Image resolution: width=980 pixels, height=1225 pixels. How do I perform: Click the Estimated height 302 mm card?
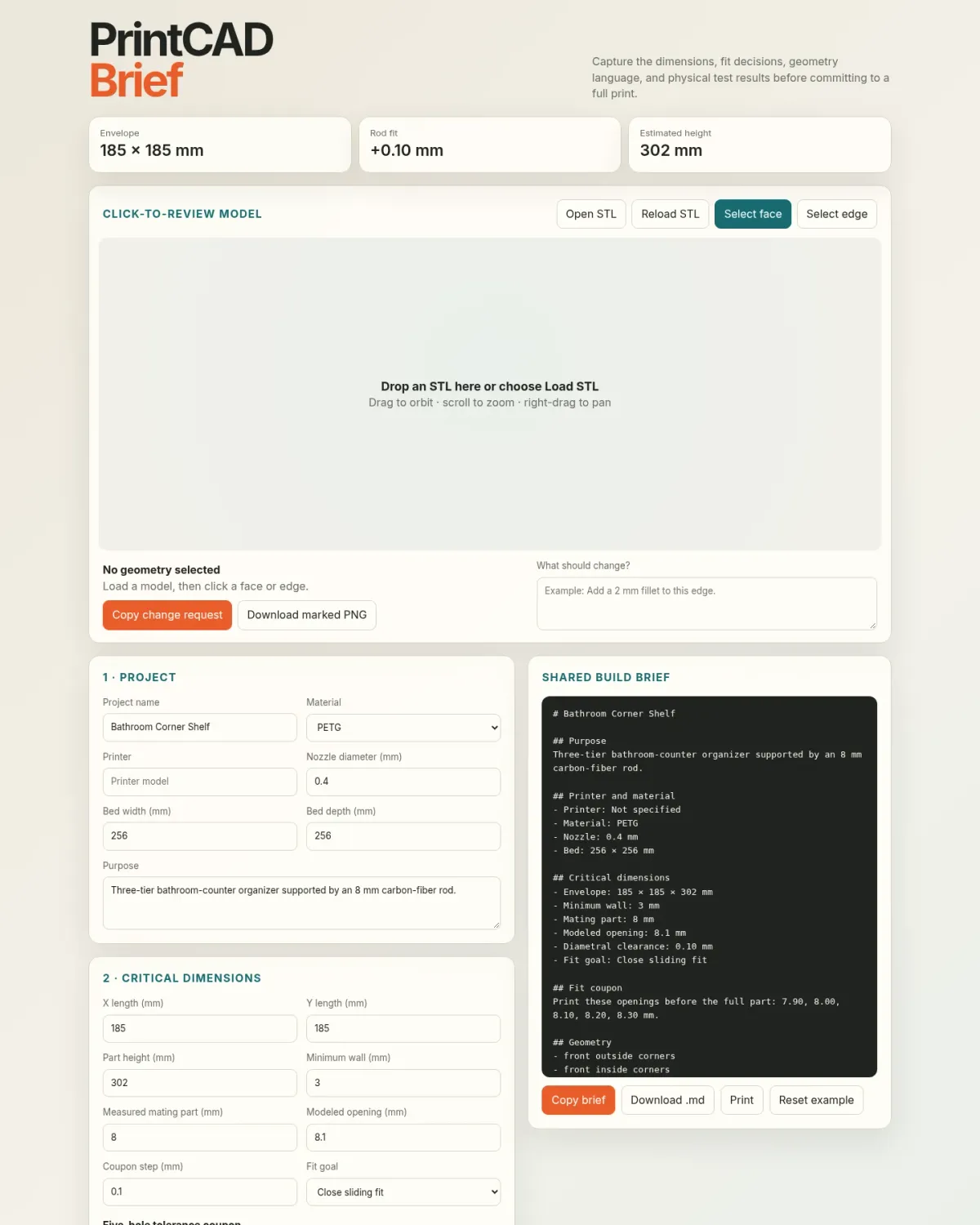click(759, 145)
